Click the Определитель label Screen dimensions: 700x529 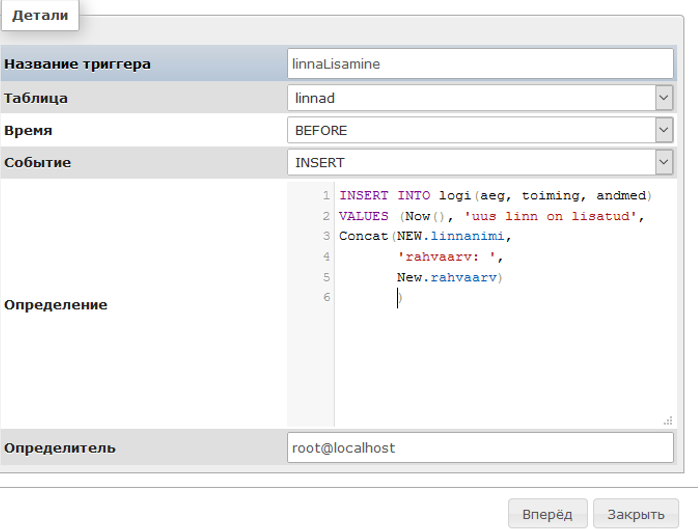point(60,448)
